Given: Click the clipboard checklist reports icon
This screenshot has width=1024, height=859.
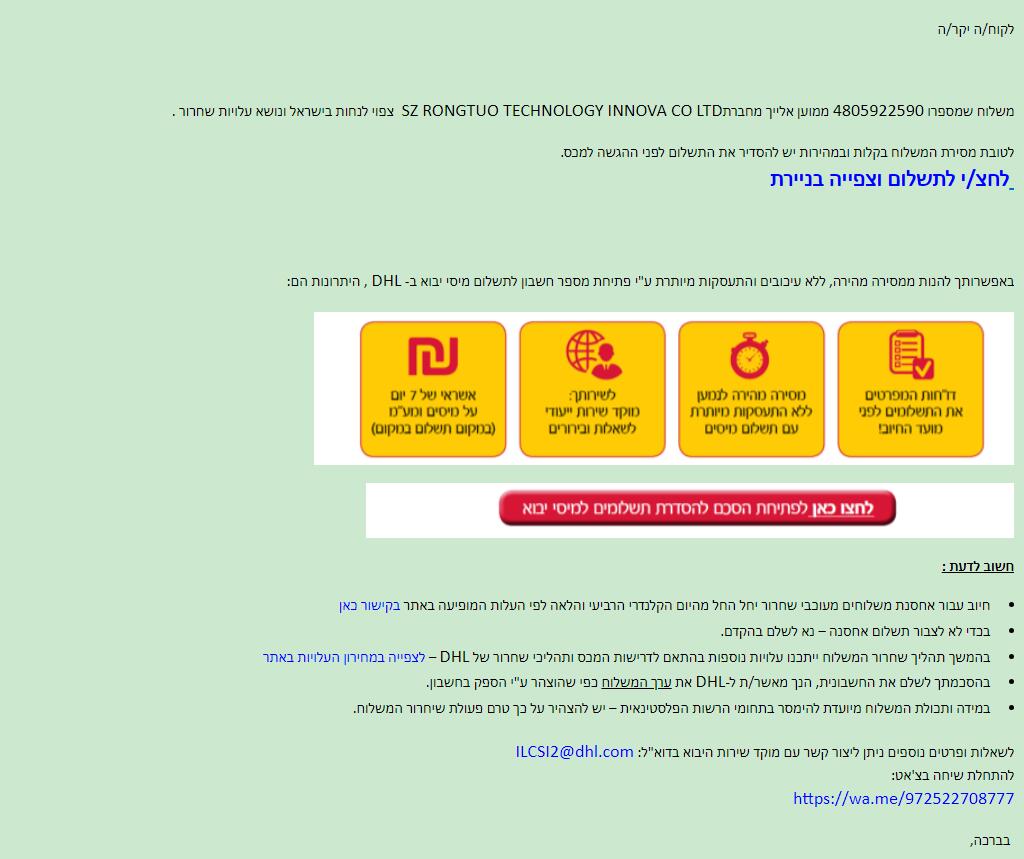Looking at the screenshot, I should tap(910, 354).
